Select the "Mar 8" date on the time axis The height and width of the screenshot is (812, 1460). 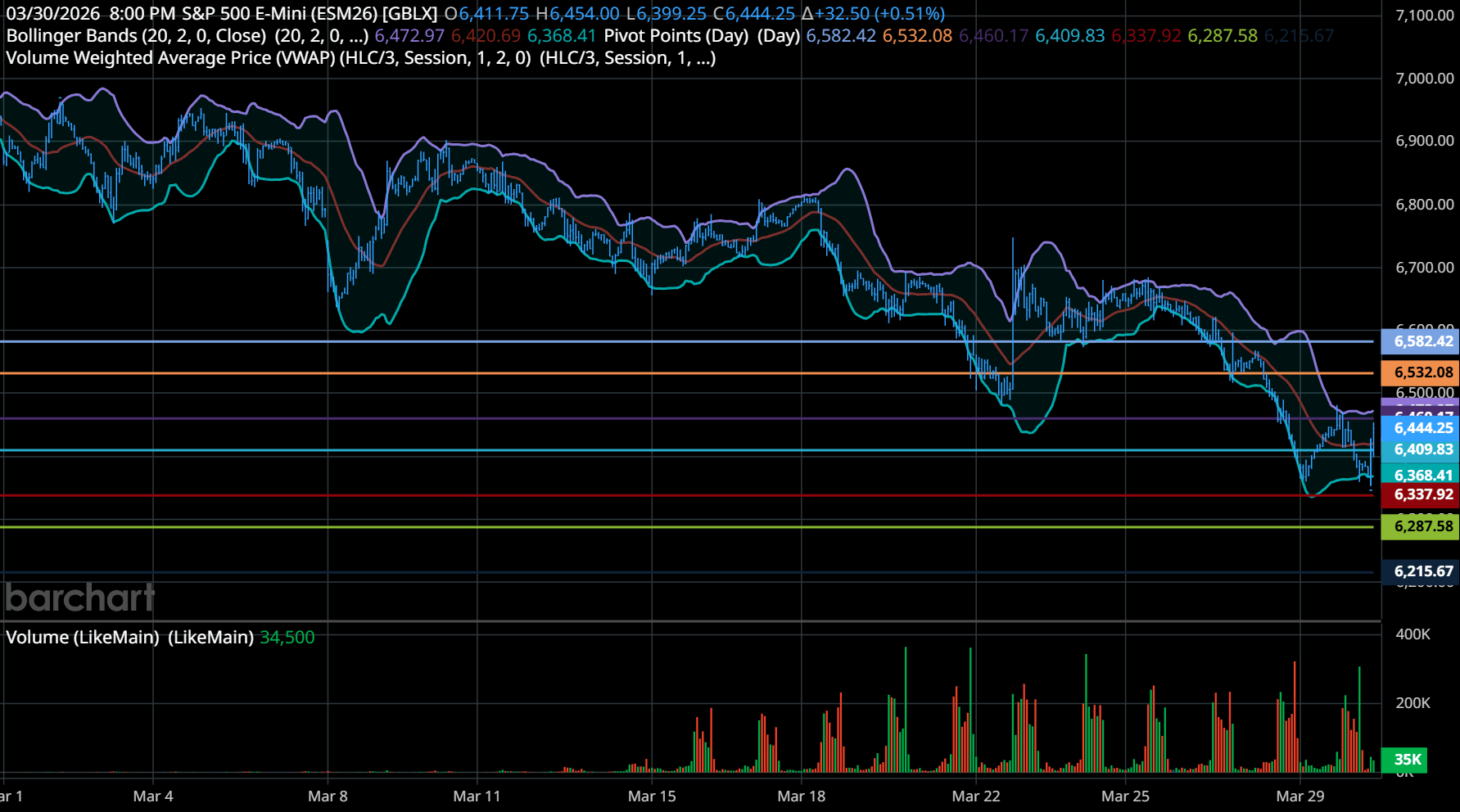[328, 796]
